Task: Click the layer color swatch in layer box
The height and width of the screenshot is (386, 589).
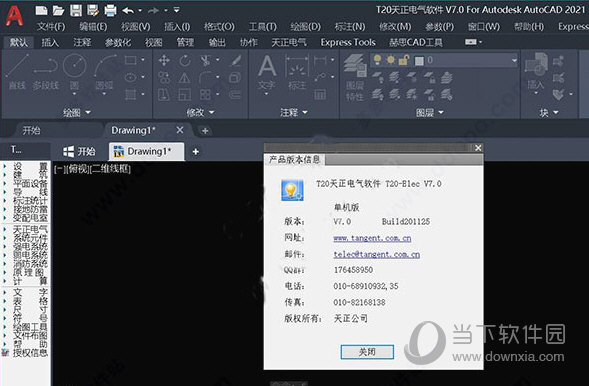Action: tap(419, 60)
